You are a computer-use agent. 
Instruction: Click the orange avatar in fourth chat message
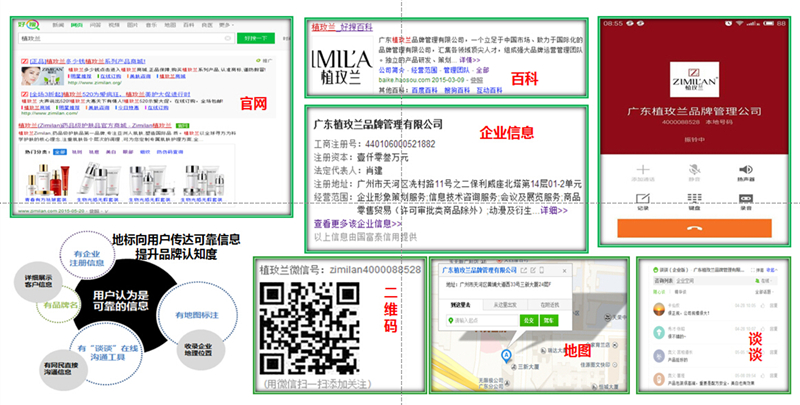coord(659,379)
